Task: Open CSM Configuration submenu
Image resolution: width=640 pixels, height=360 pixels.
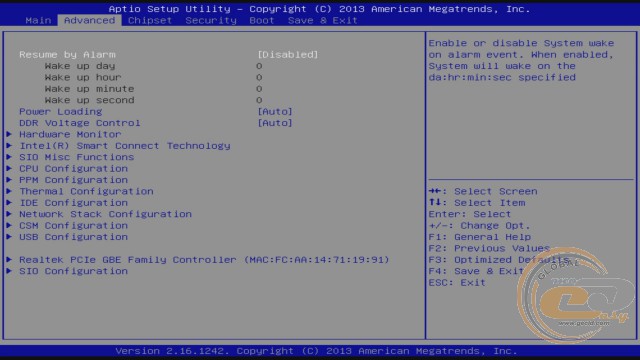Action: pos(73,226)
